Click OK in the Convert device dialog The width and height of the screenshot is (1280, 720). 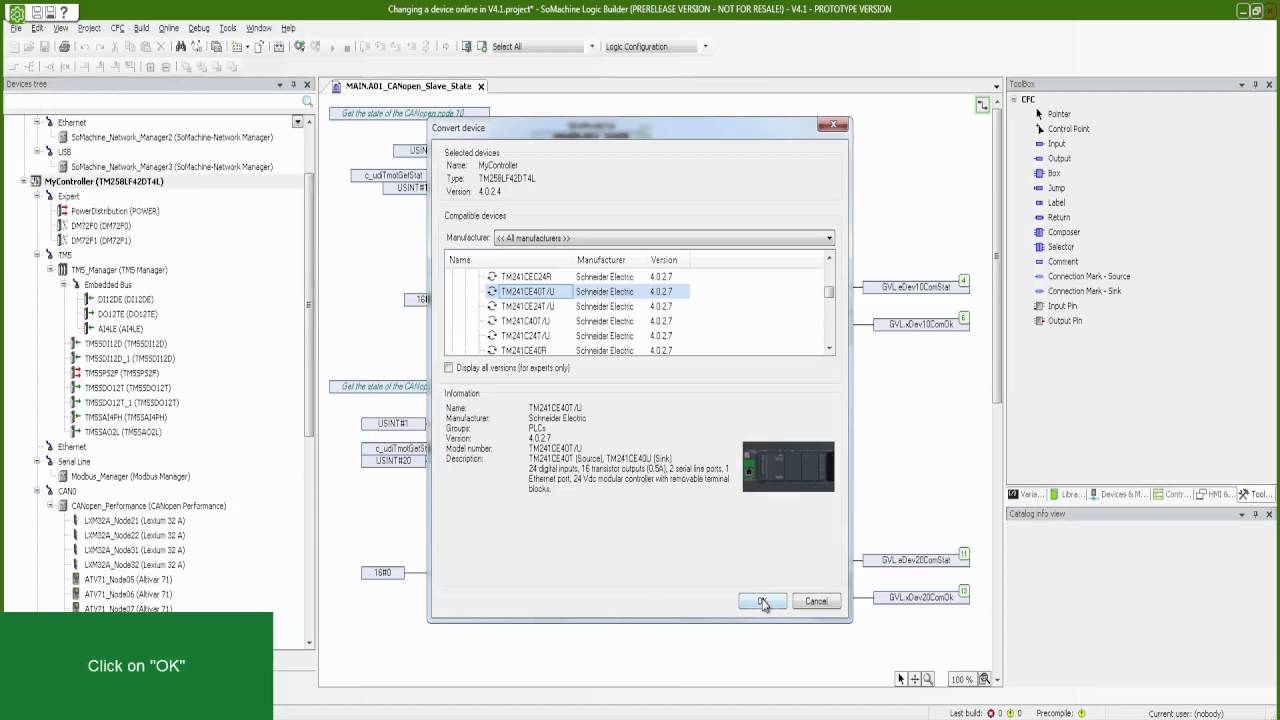point(763,601)
